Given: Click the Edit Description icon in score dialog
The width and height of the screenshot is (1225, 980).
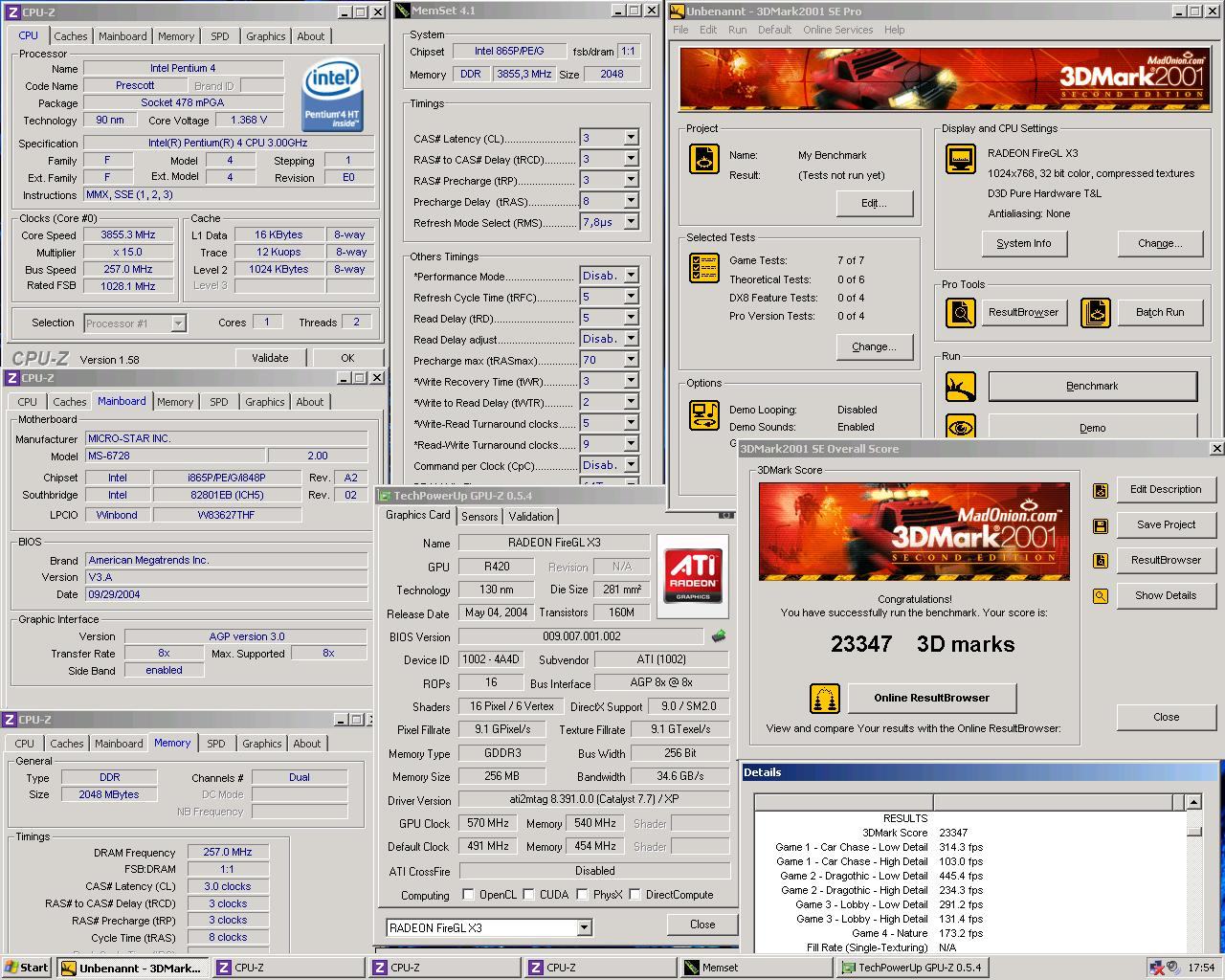Looking at the screenshot, I should 1101,490.
